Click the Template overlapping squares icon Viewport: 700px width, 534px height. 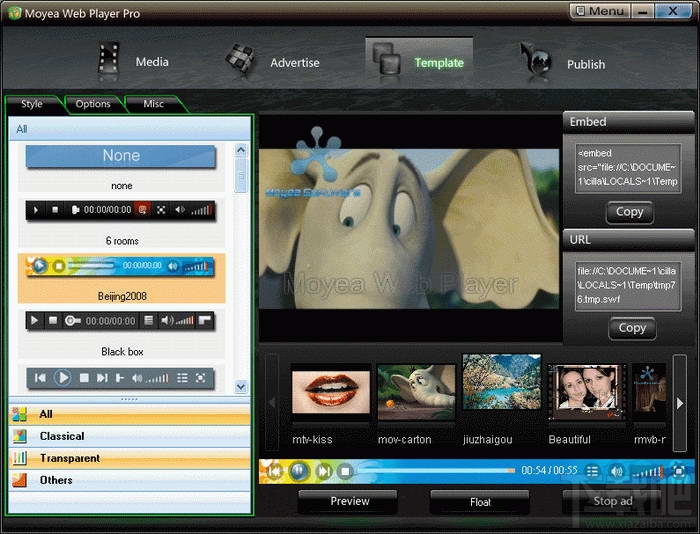coord(387,58)
